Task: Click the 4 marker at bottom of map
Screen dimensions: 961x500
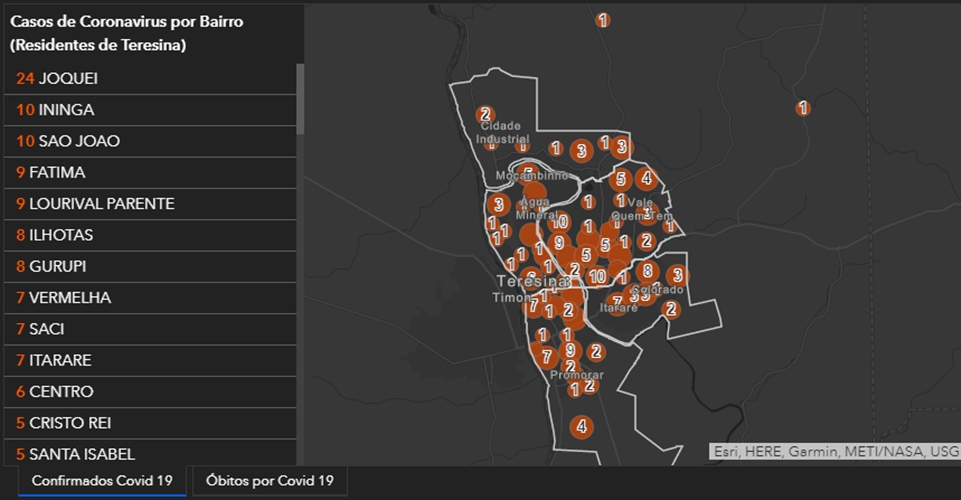Action: click(581, 426)
